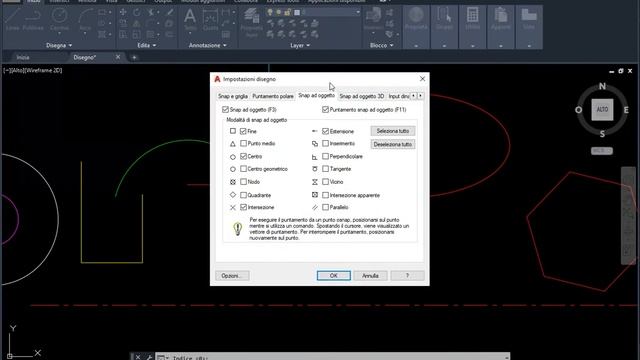The image size is (640, 360).
Task: Switch to Snap ad oggetto 3D tab
Action: (362, 96)
